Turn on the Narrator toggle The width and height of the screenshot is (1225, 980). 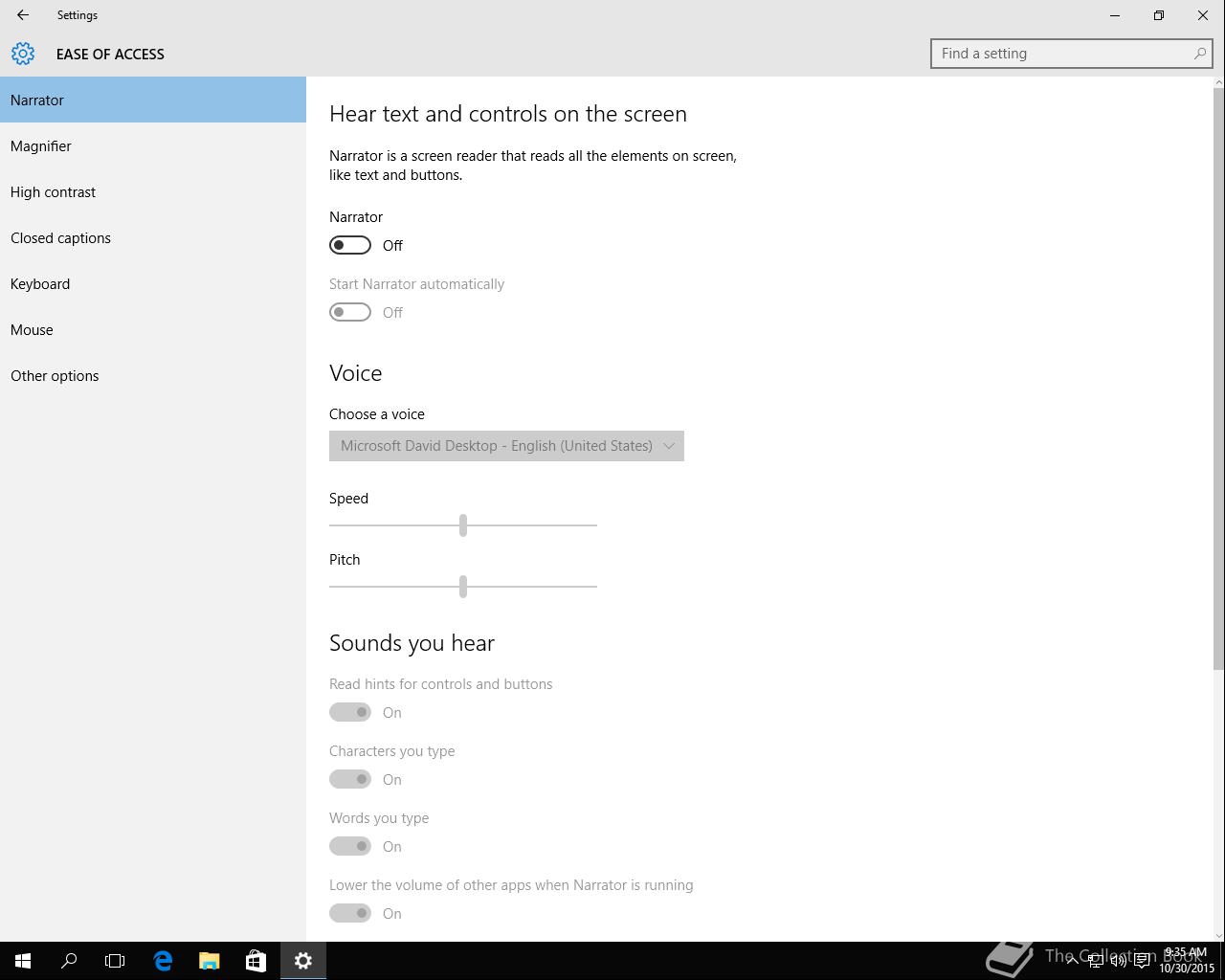350,245
